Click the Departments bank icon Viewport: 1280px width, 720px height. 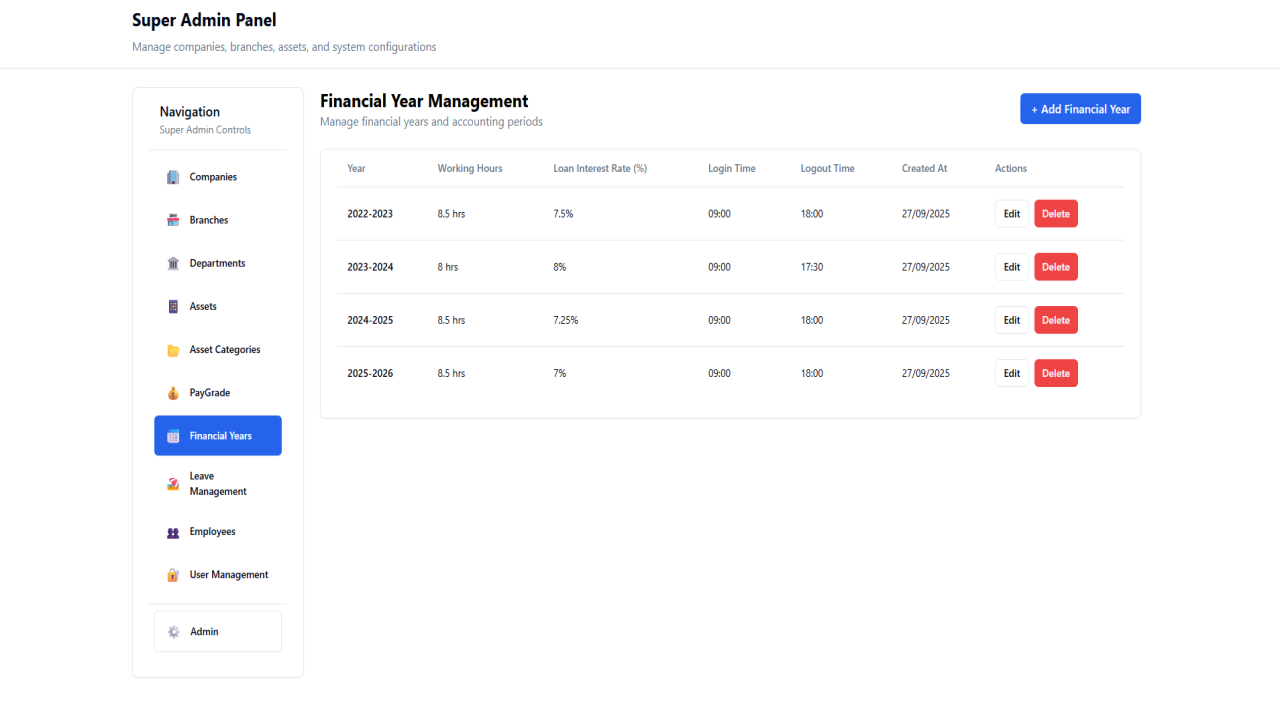tap(173, 263)
